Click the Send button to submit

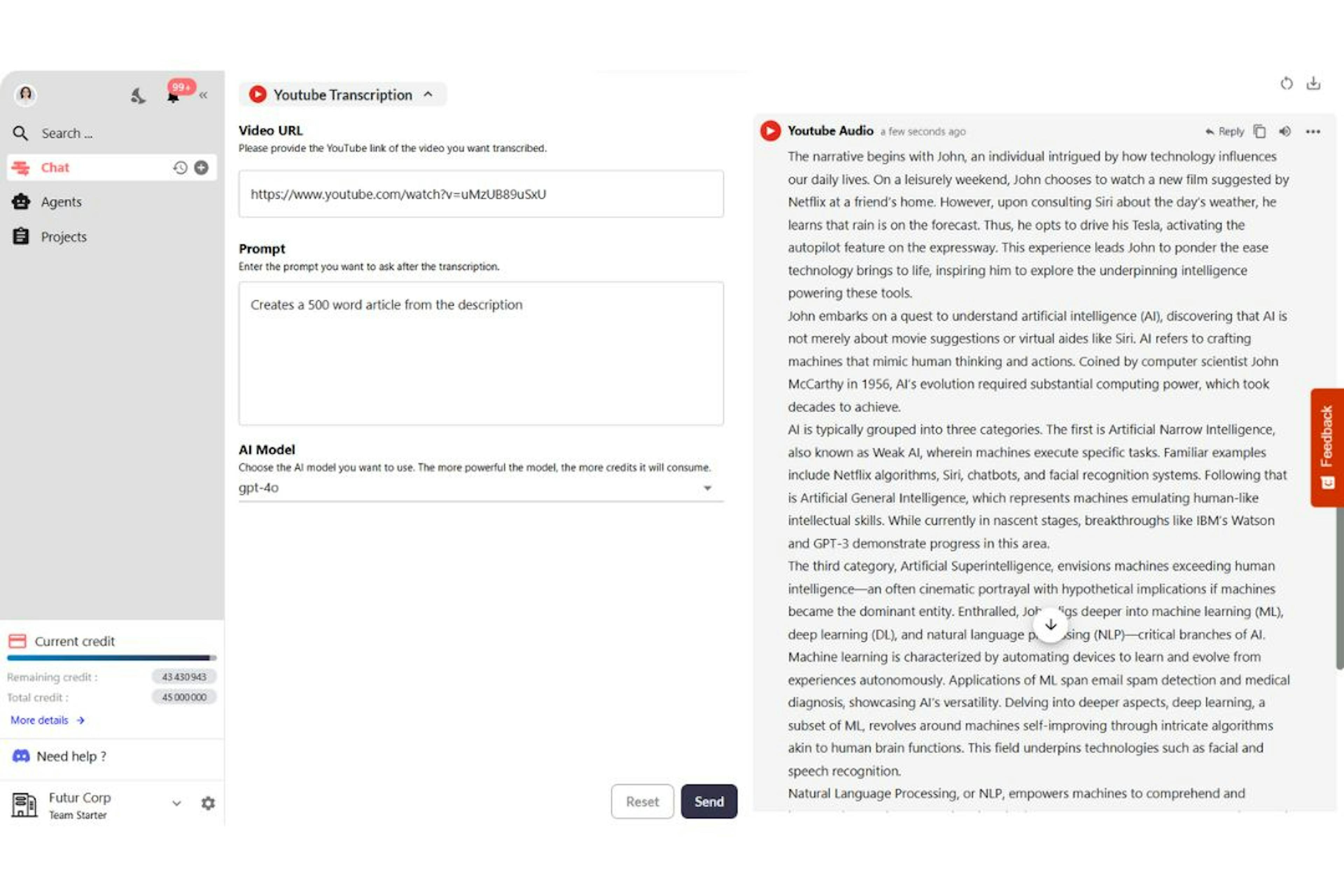709,801
